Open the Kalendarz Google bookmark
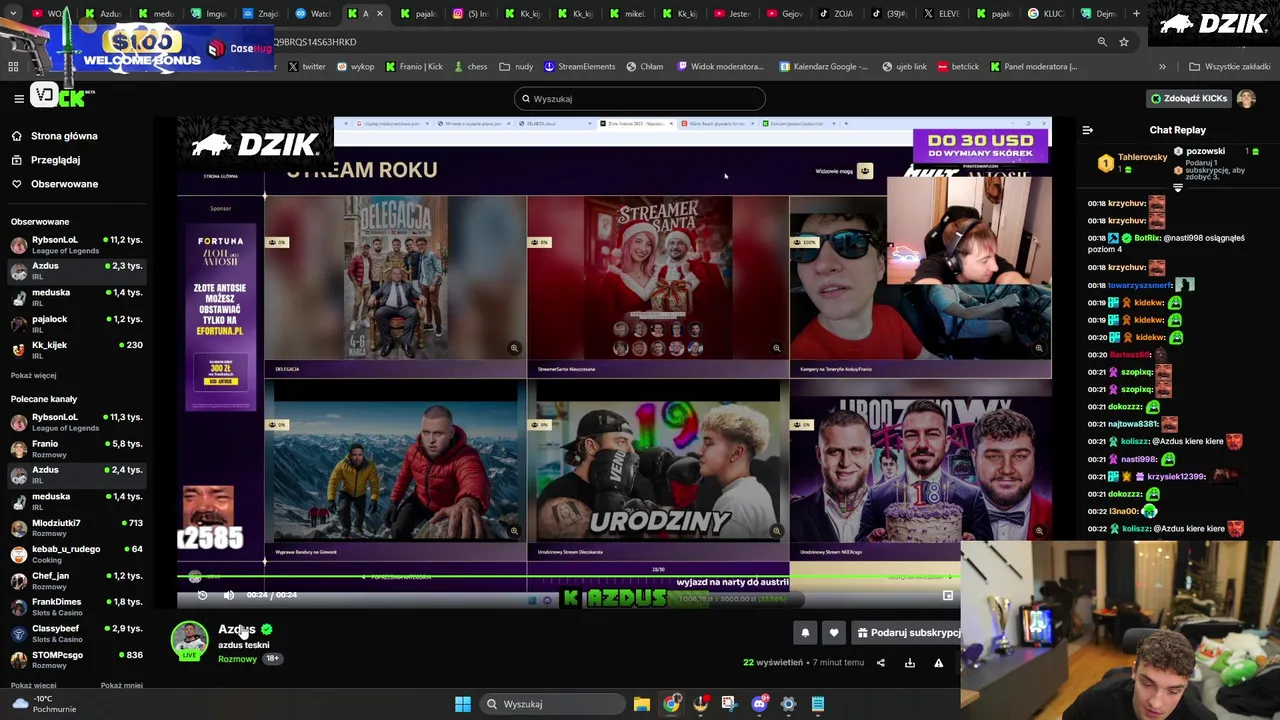1280x720 pixels. pyautogui.click(x=824, y=67)
